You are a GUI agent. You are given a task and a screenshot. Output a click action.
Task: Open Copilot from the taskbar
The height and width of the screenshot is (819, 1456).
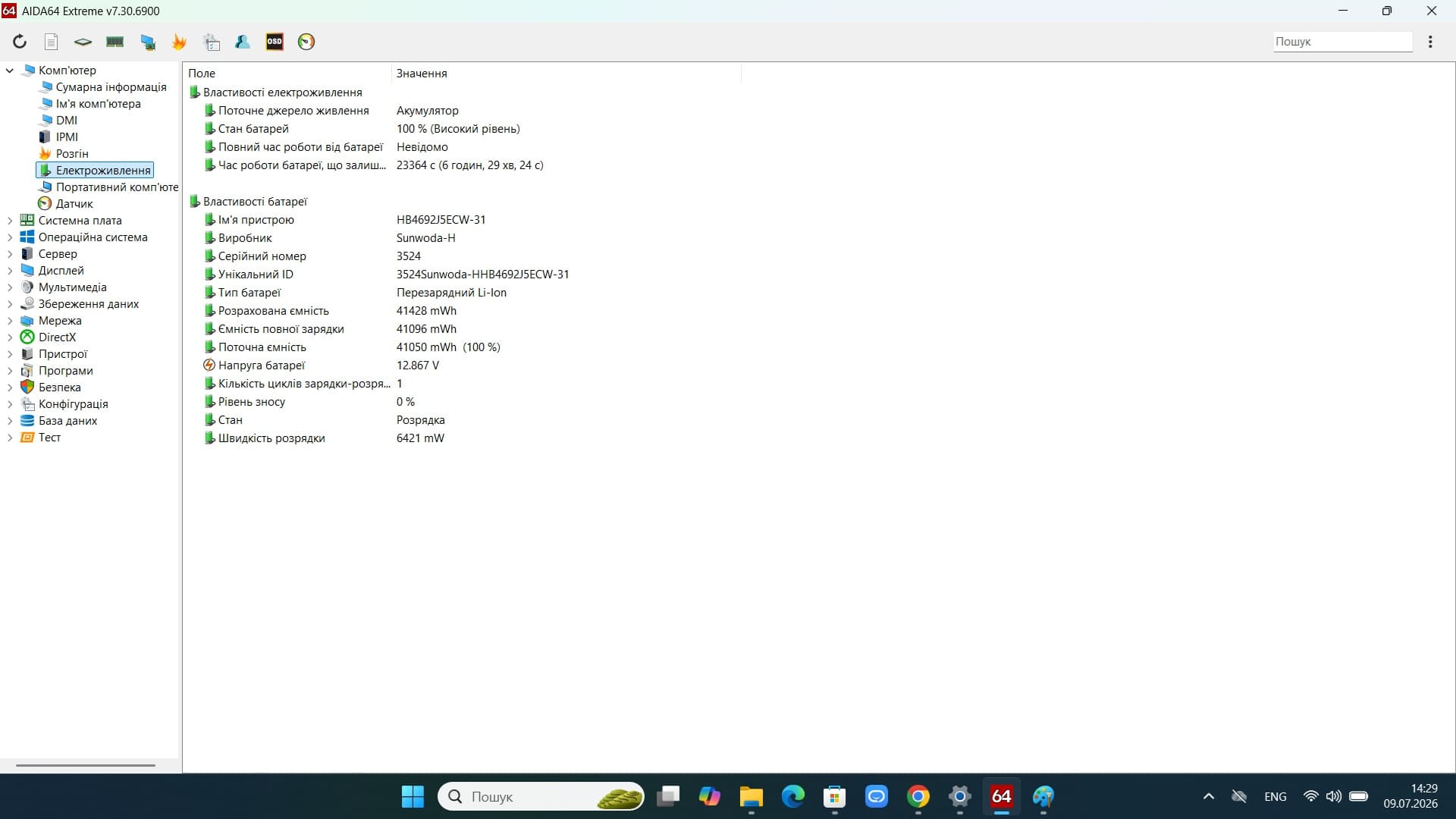(710, 796)
